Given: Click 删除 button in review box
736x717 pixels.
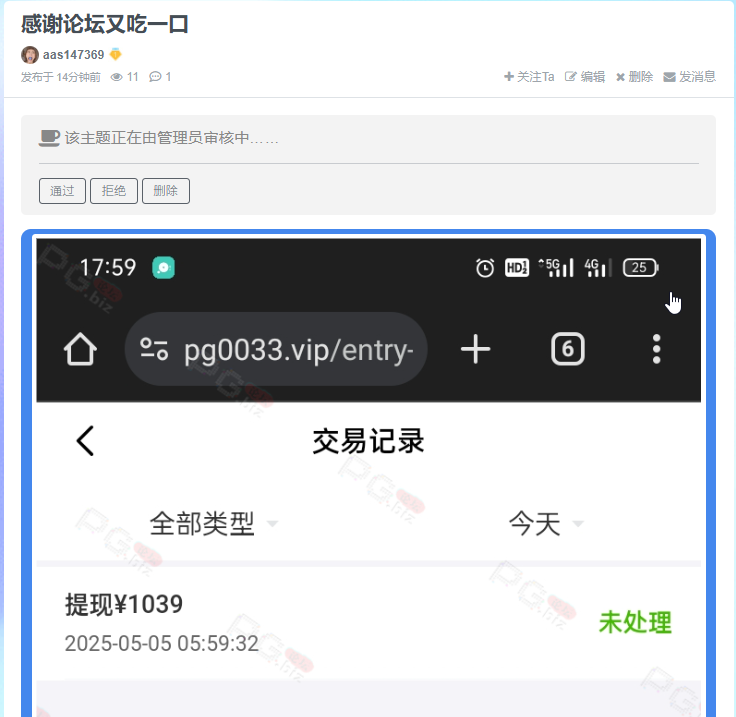Looking at the screenshot, I should 166,191.
